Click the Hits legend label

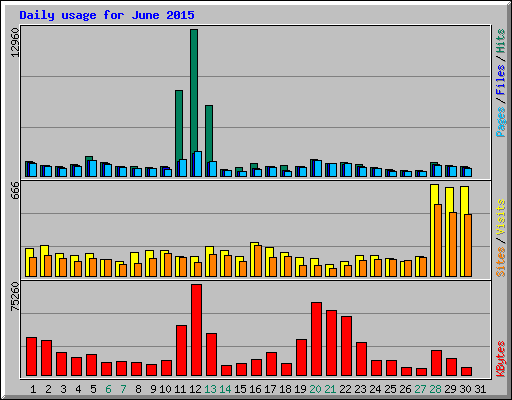[500, 41]
